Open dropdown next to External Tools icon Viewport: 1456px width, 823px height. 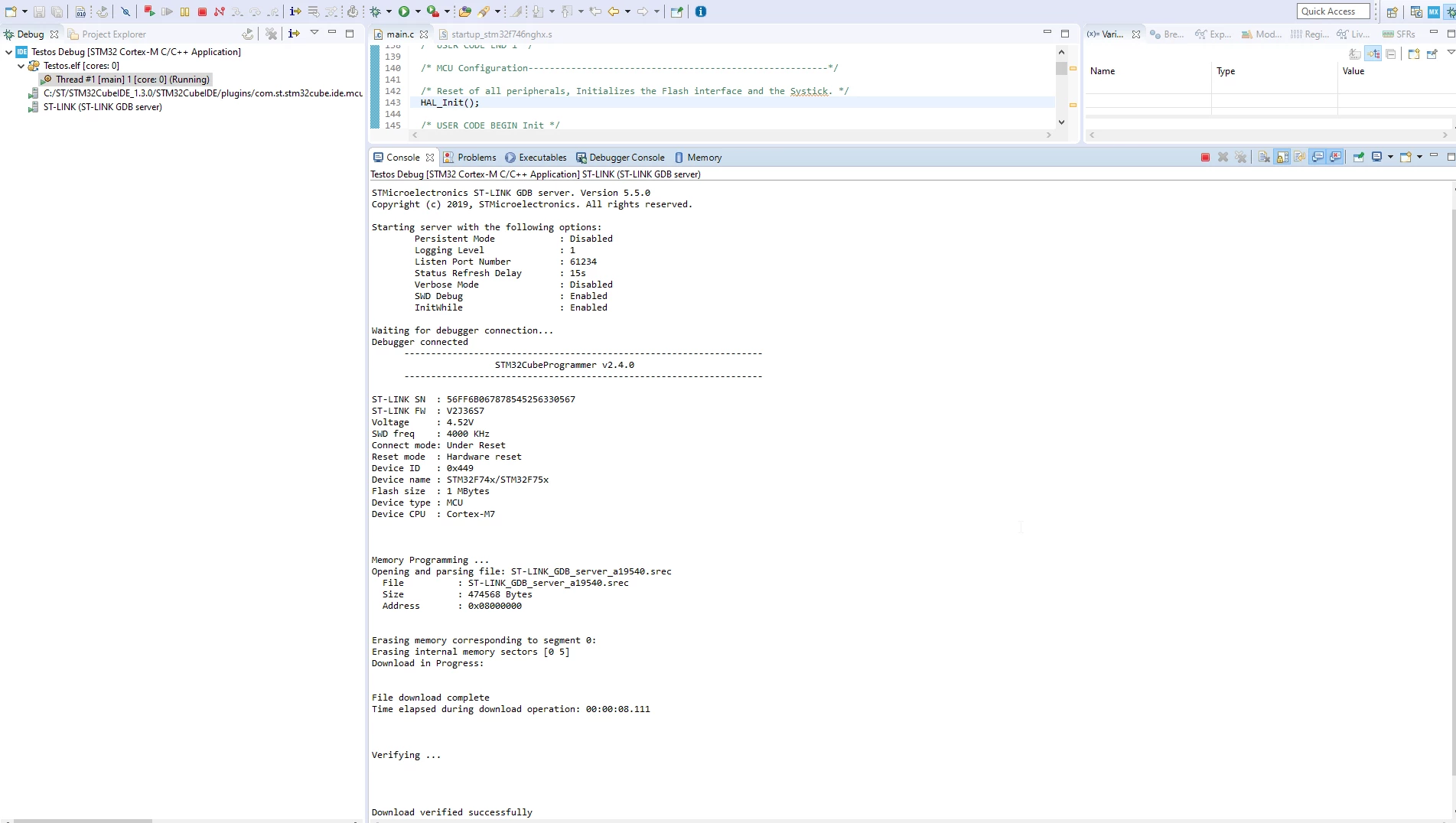tap(447, 11)
